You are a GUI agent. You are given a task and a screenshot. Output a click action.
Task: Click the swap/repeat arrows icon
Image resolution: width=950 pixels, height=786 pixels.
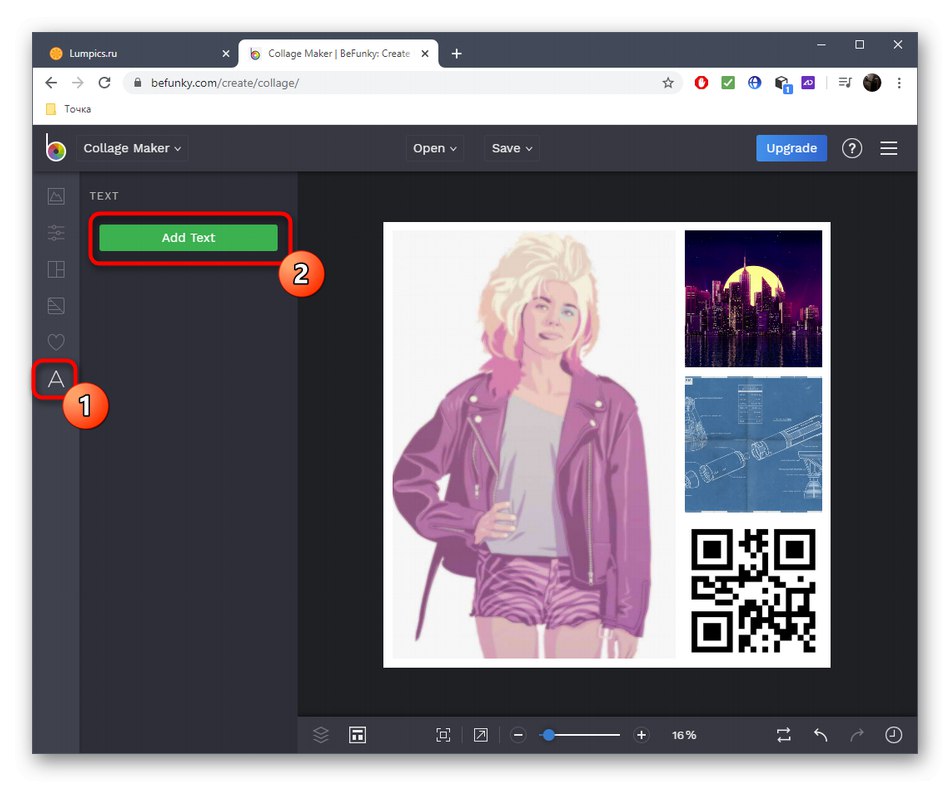pos(783,735)
